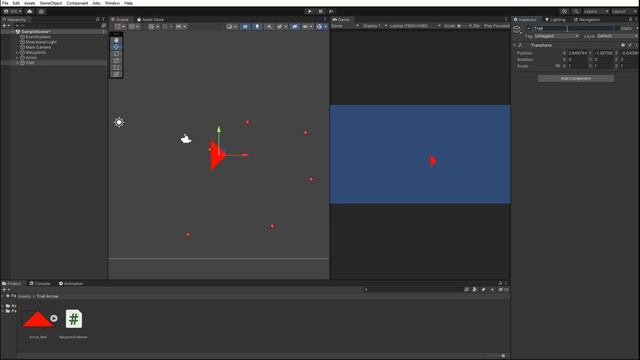Select the Transform tool in Scene toolbar
Image resolution: width=640 pixels, height=360 pixels.
tap(116, 74)
